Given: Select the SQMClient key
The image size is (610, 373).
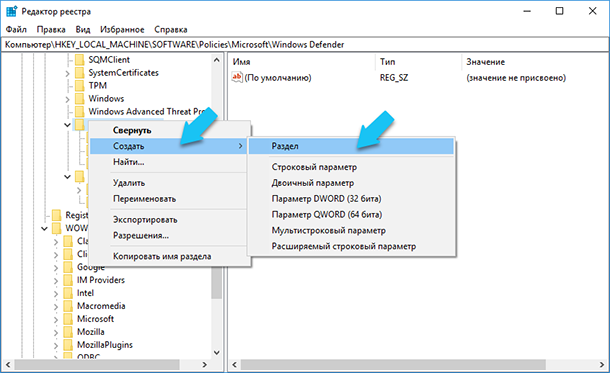Looking at the screenshot, I should coord(109,60).
